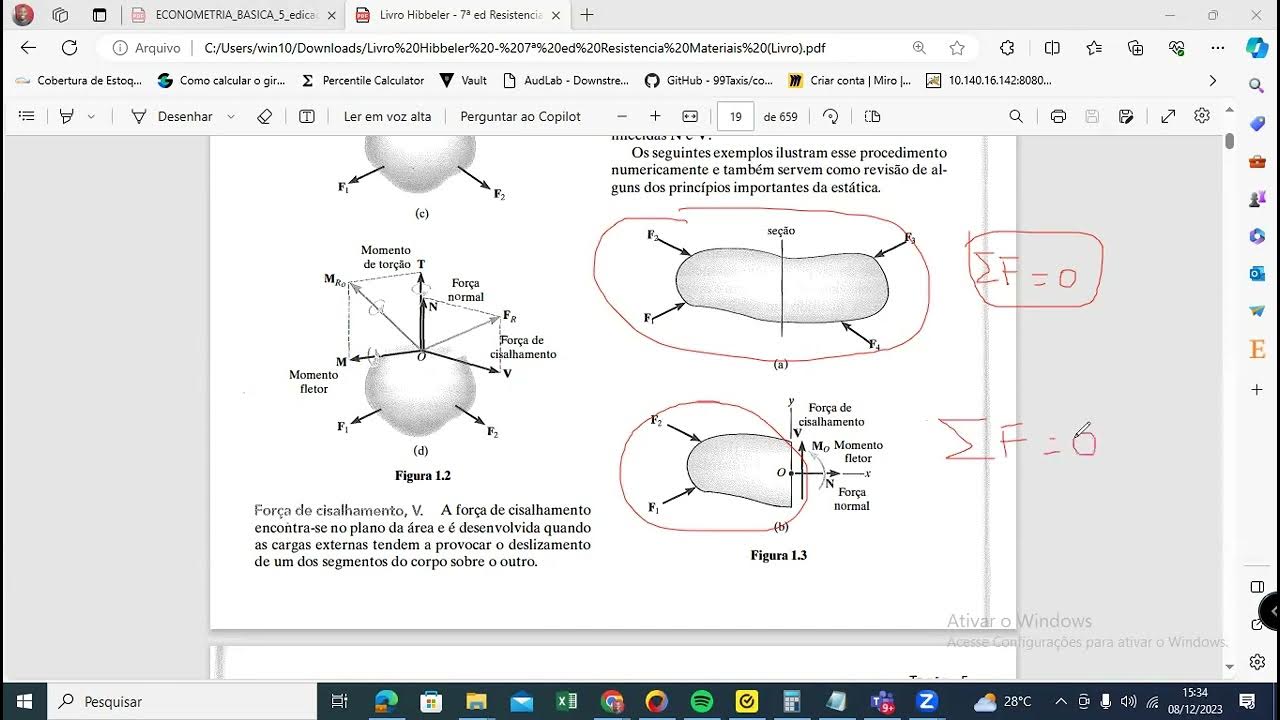This screenshot has width=1280, height=720.
Task: Open Edge settings and more menu
Action: pos(1217,48)
